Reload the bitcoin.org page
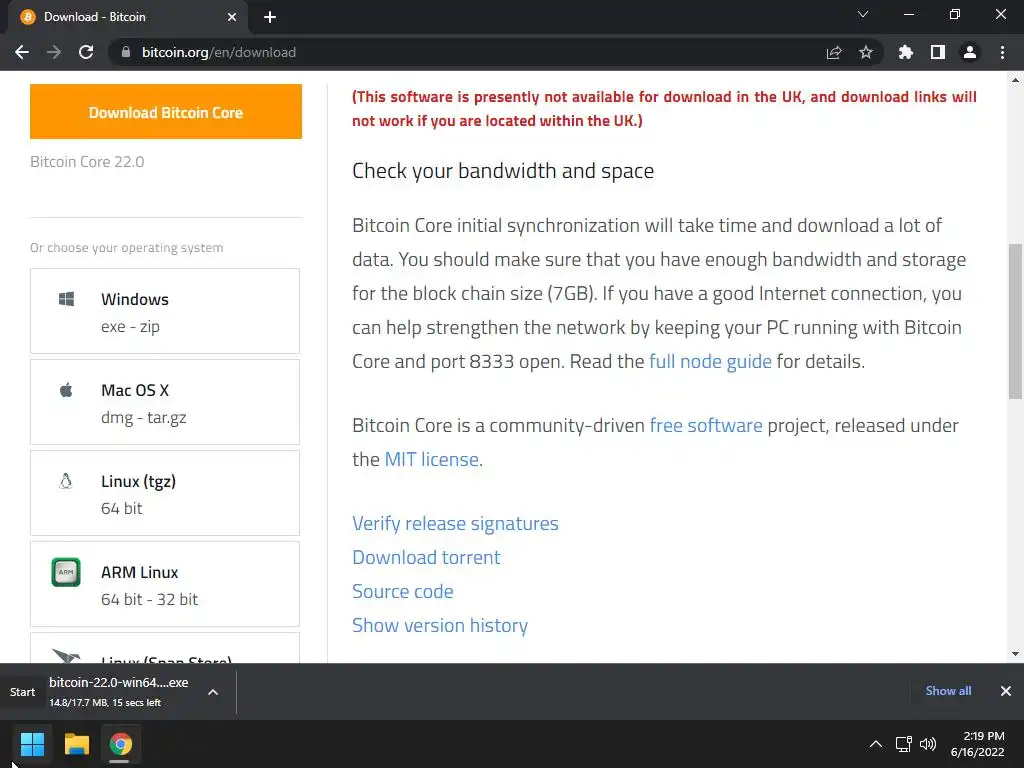1024x768 pixels. 86,52
